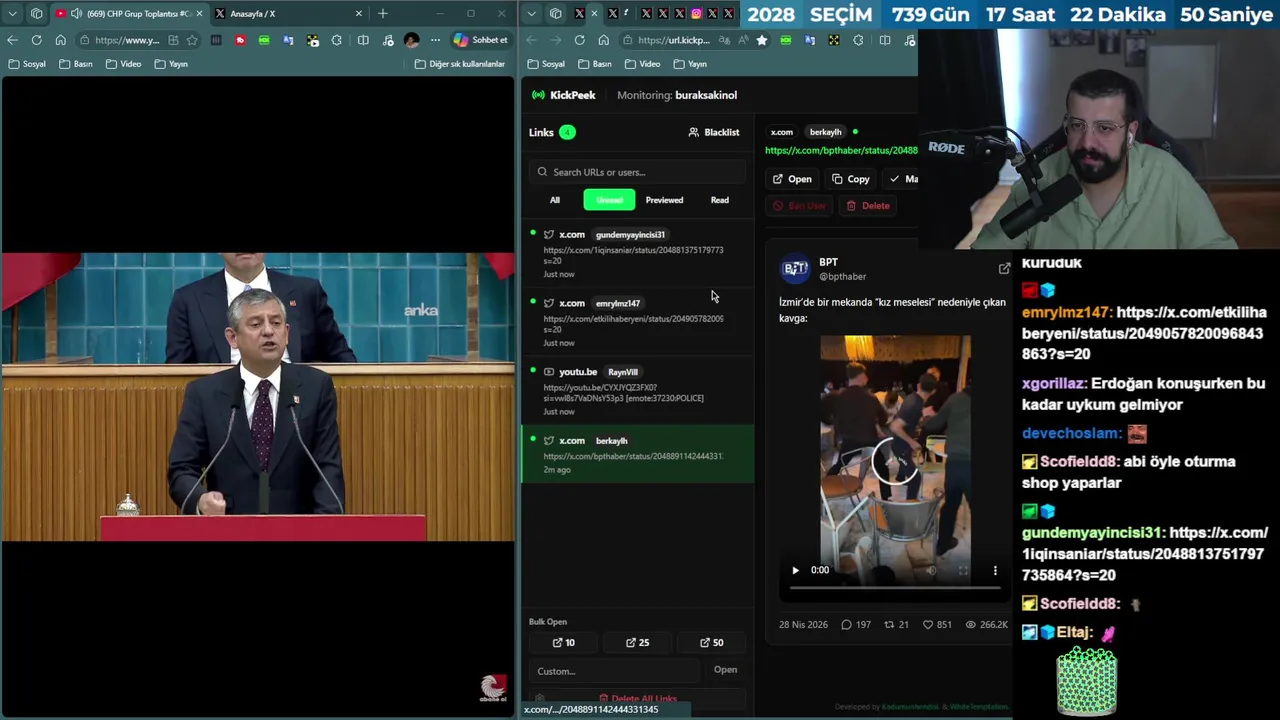Image resolution: width=1280 pixels, height=720 pixels.
Task: Open the left browser extensions puzzle icon
Action: tap(337, 40)
